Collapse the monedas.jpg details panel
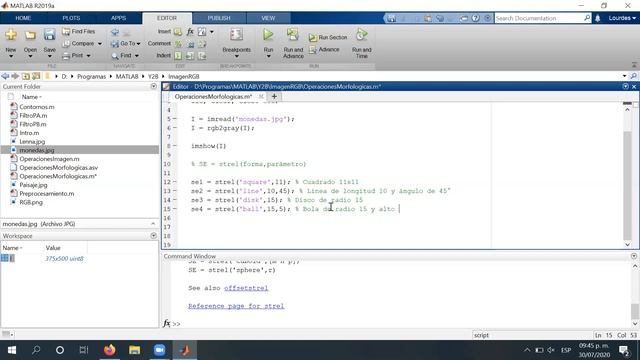Image resolution: width=640 pixels, height=360 pixels. click(153, 224)
